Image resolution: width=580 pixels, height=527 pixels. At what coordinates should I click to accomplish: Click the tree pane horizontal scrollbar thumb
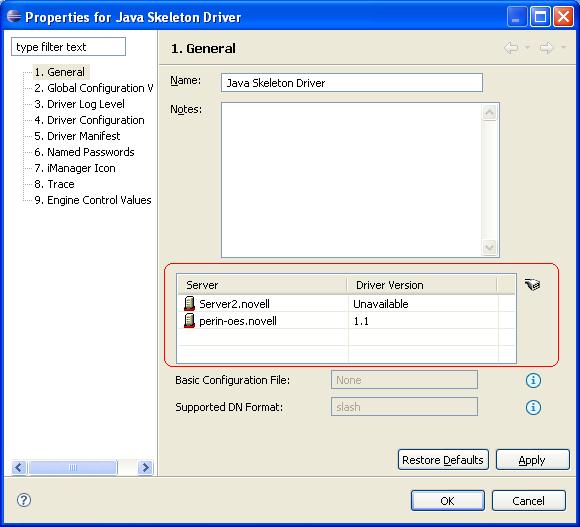point(73,467)
